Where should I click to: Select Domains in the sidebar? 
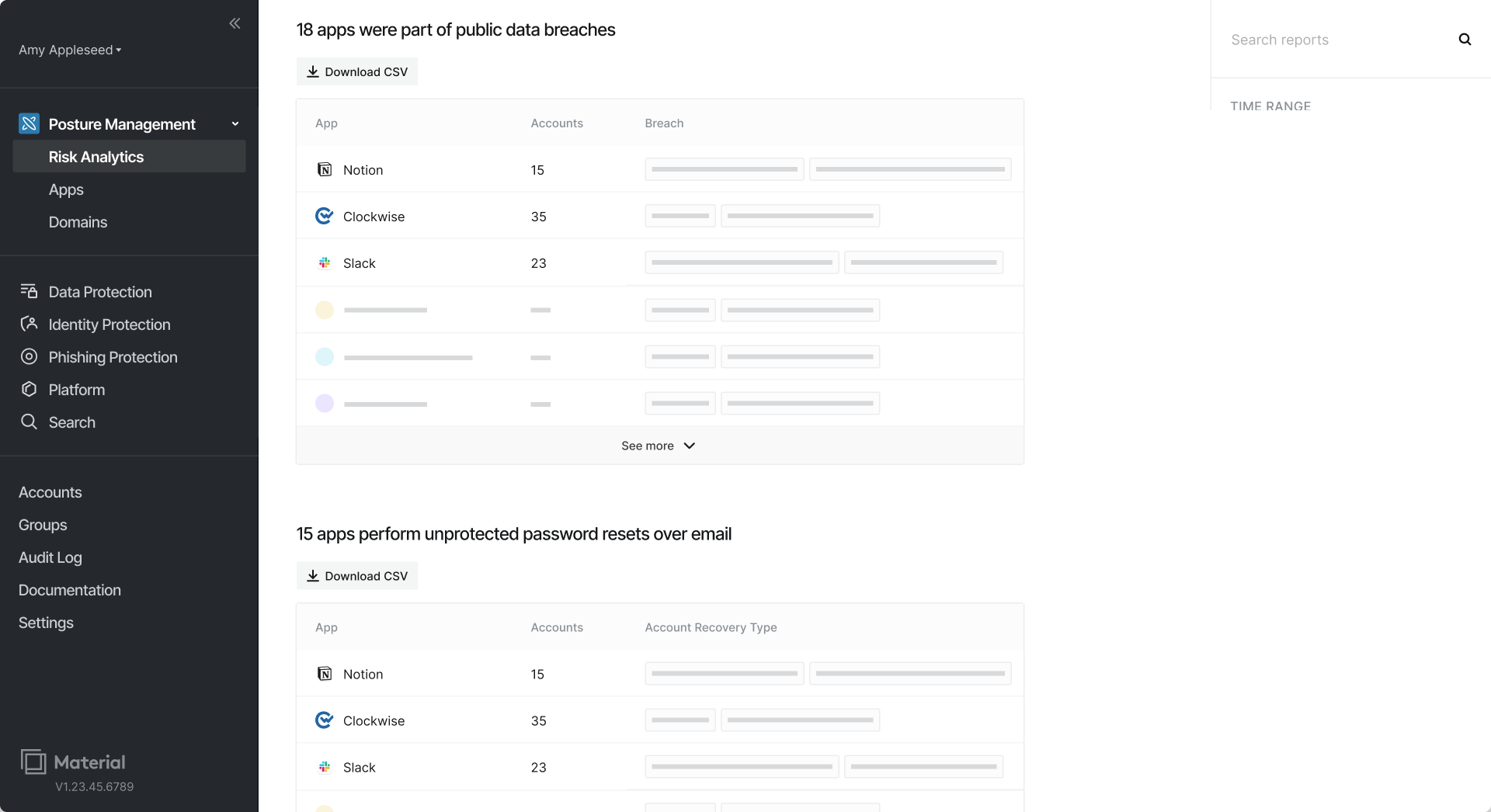point(78,222)
